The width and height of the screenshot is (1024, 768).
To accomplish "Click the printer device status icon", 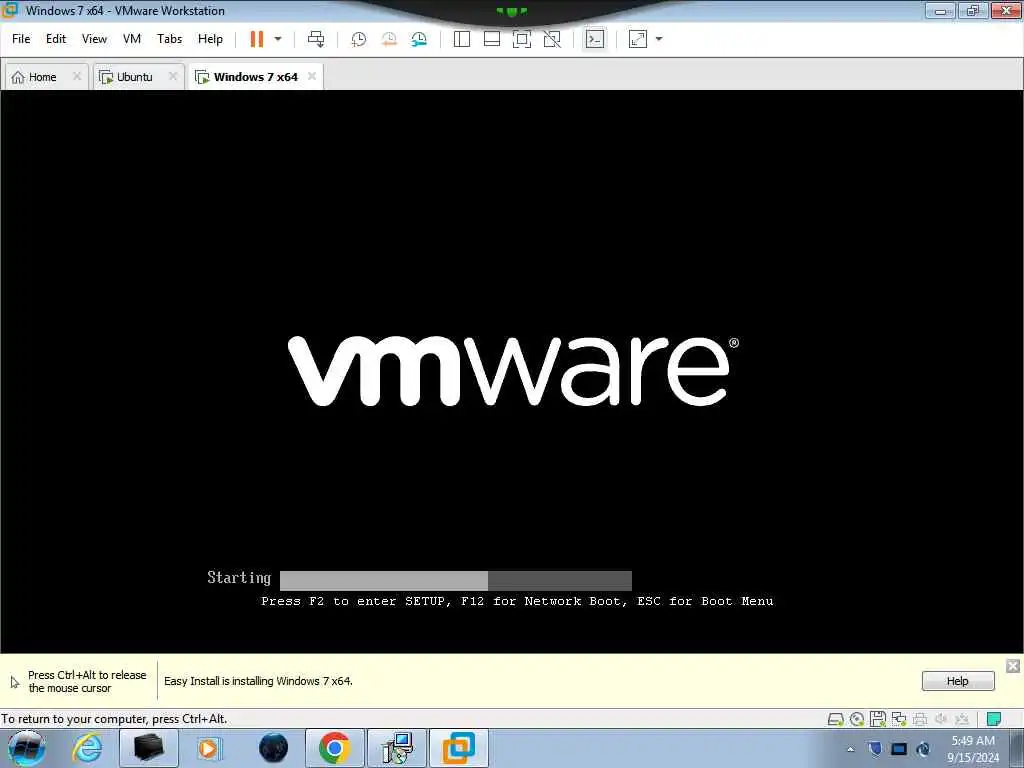I will point(920,720).
